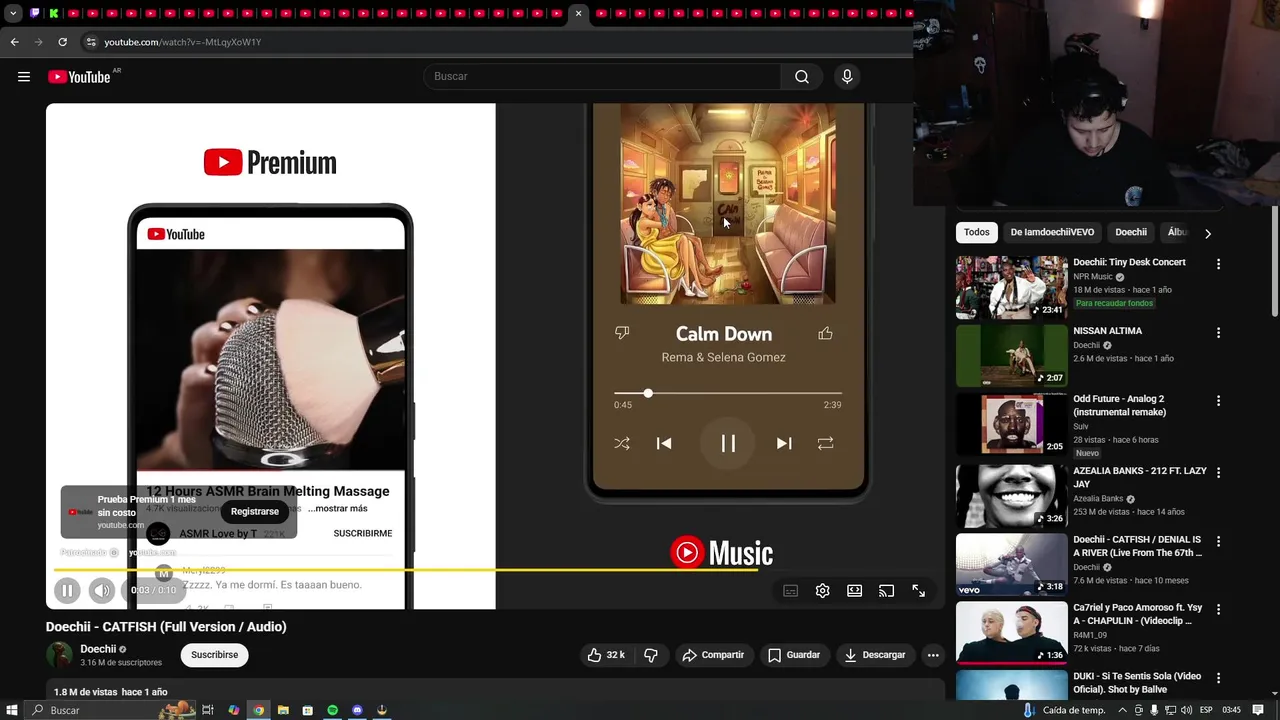Open options menu for AZEALIA BANKS 212
Viewport: 1280px width, 720px height.
pyautogui.click(x=1218, y=472)
